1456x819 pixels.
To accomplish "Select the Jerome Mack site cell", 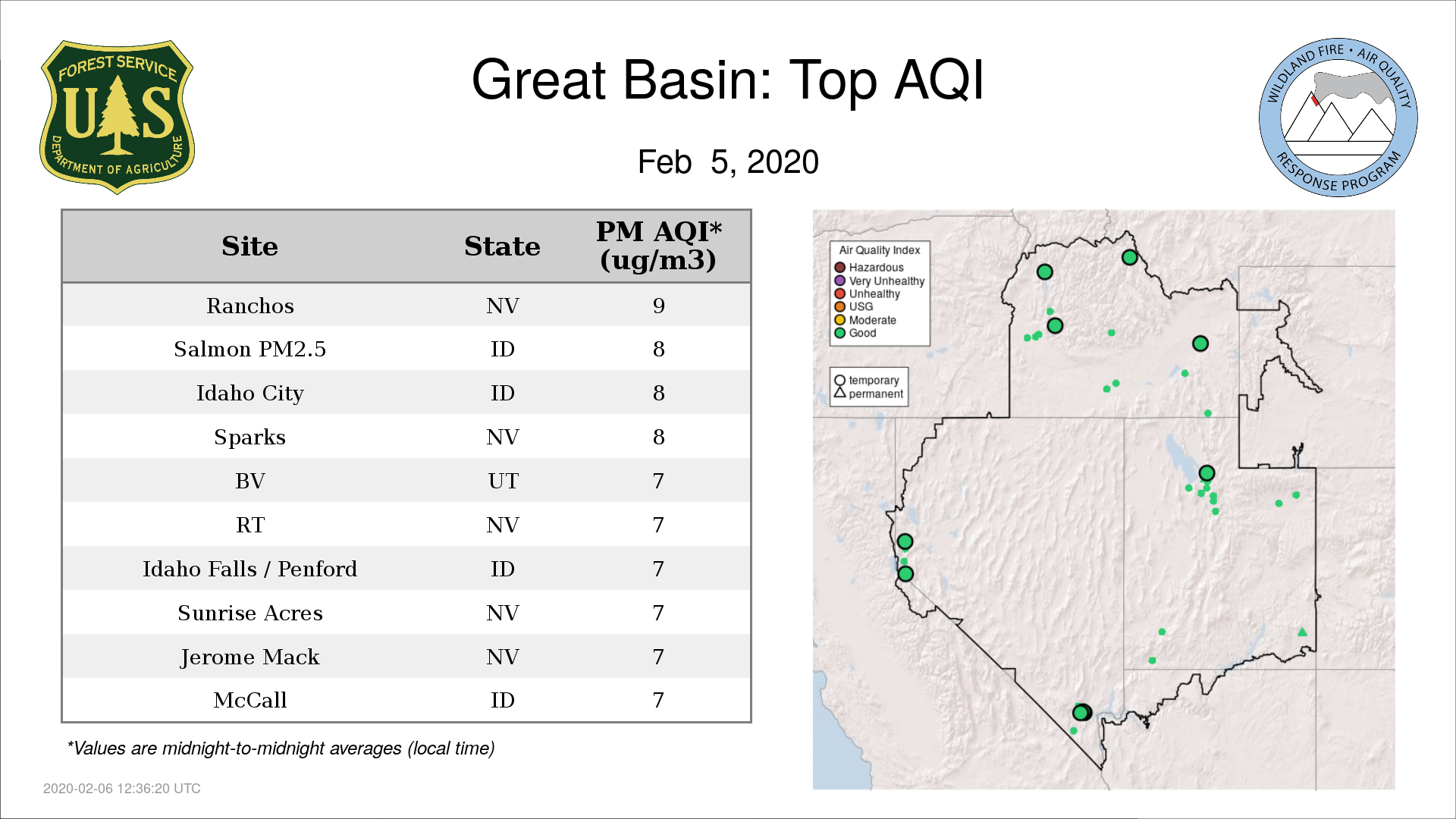I will (250, 657).
